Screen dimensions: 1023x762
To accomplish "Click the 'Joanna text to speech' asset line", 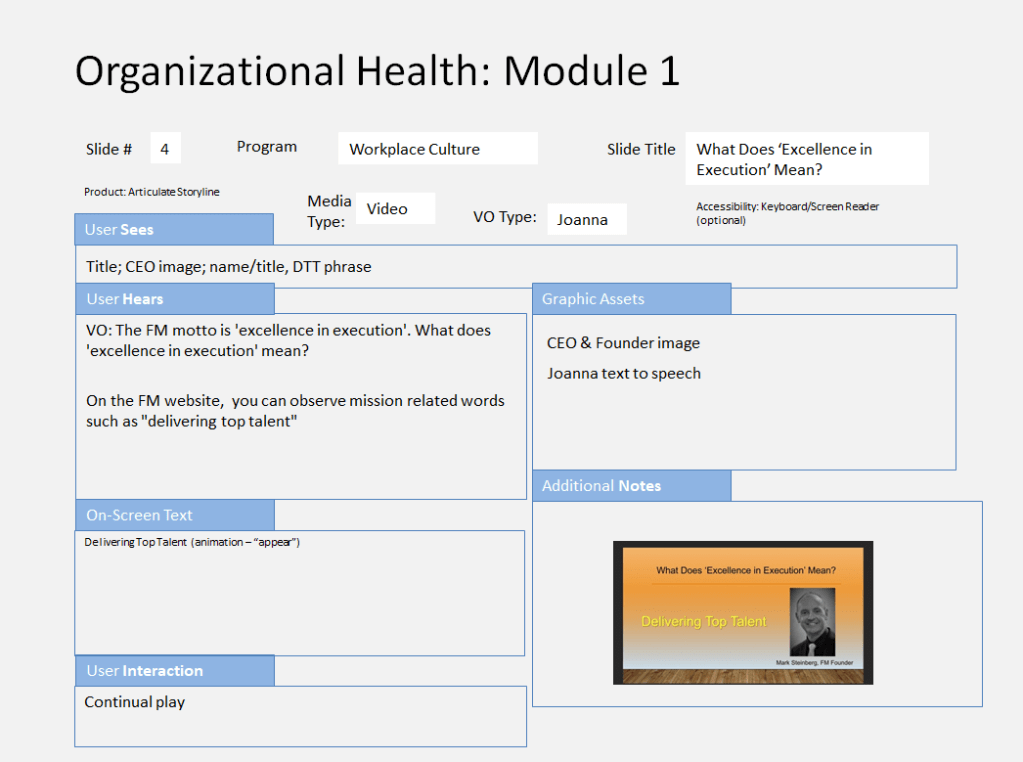I will [623, 373].
